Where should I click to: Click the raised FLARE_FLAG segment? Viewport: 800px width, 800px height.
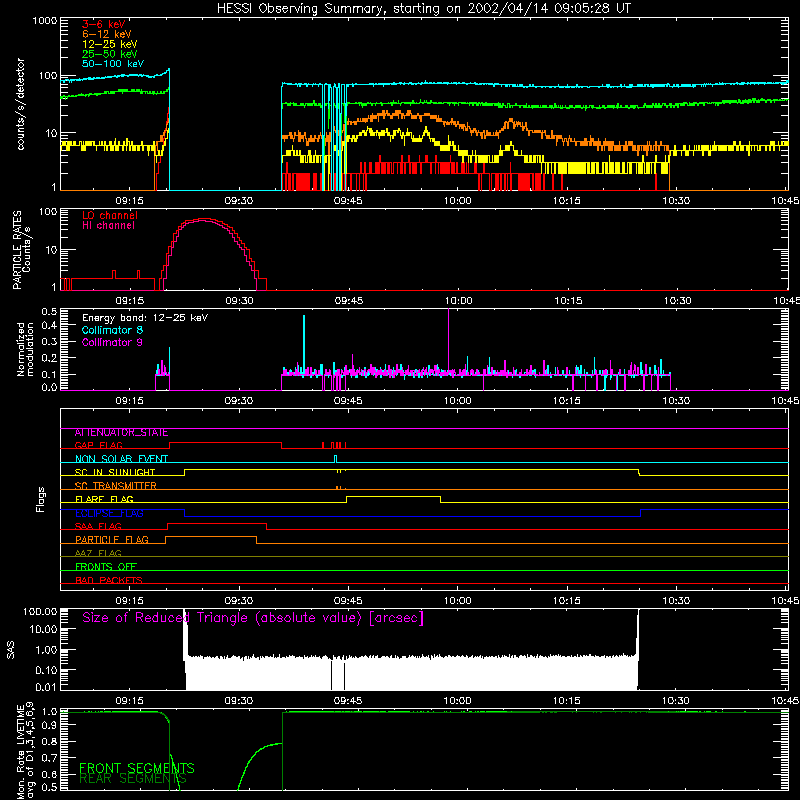393,496
